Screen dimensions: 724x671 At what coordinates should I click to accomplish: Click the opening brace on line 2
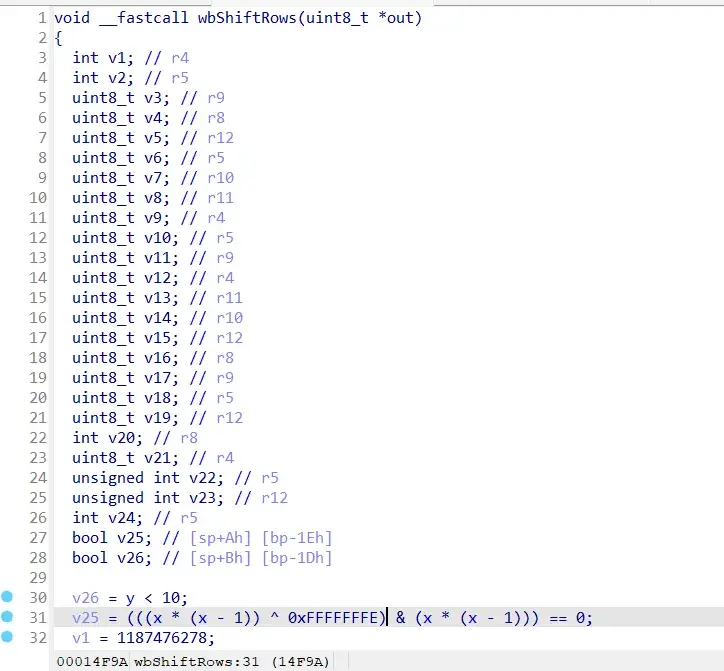point(58,38)
